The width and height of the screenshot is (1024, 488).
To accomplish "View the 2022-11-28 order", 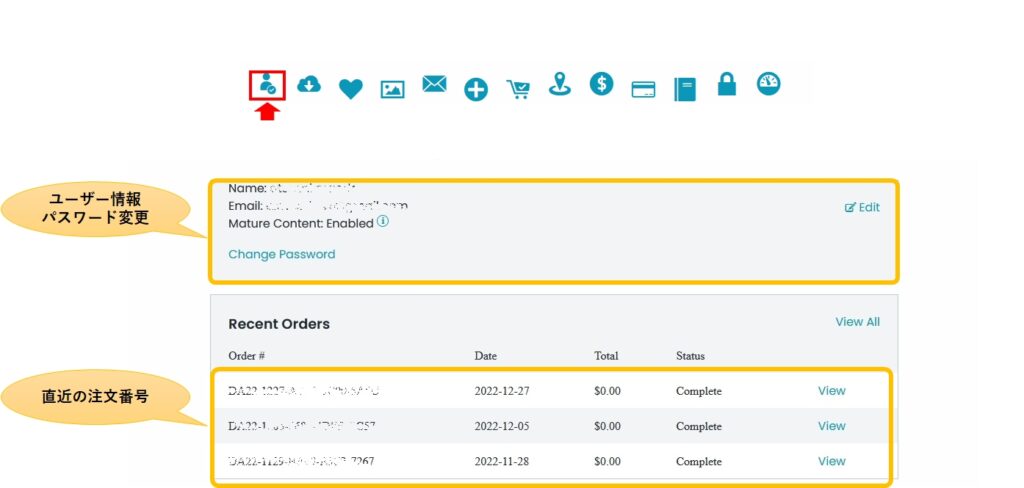I will (x=831, y=461).
